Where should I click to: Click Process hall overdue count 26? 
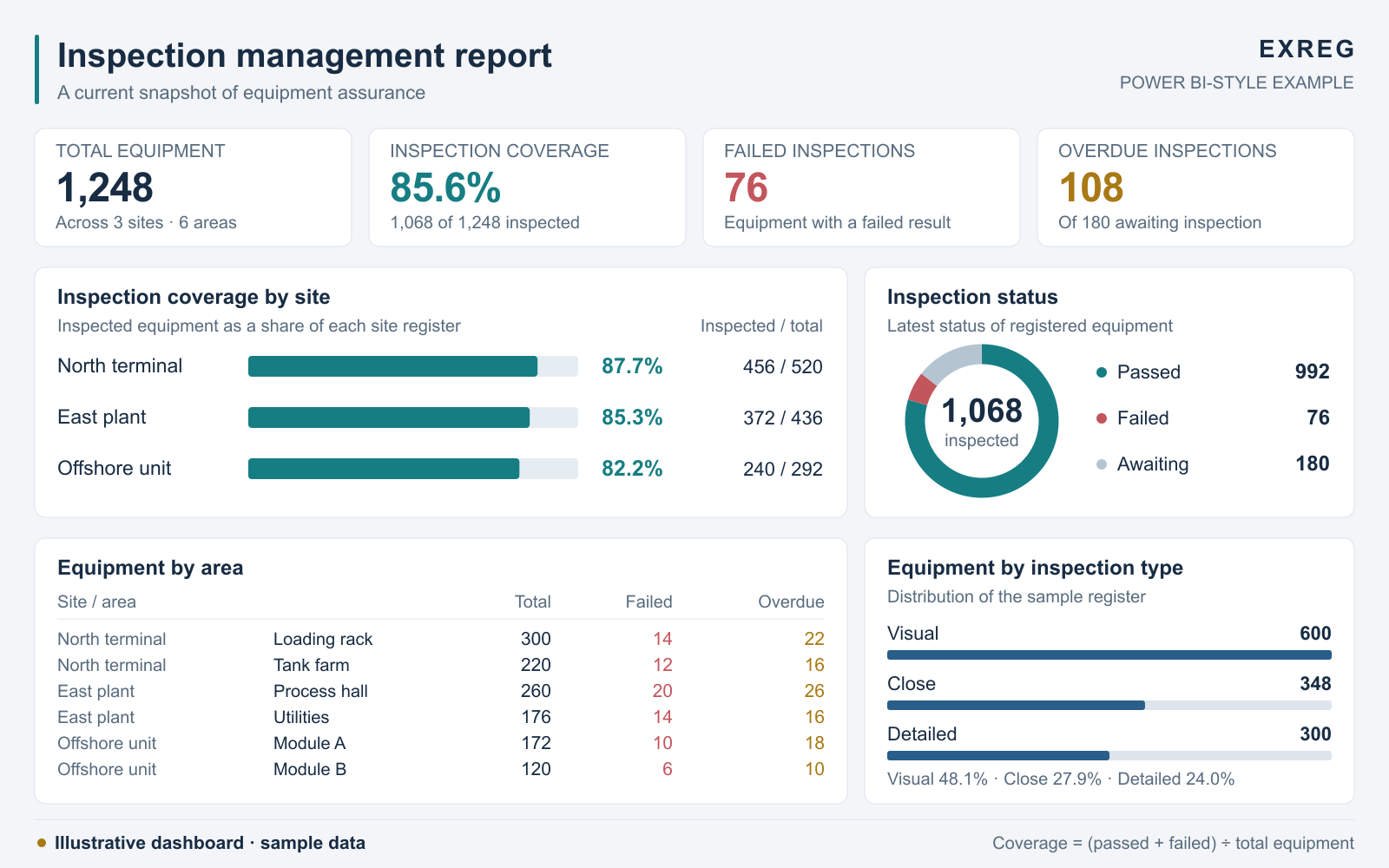814,691
